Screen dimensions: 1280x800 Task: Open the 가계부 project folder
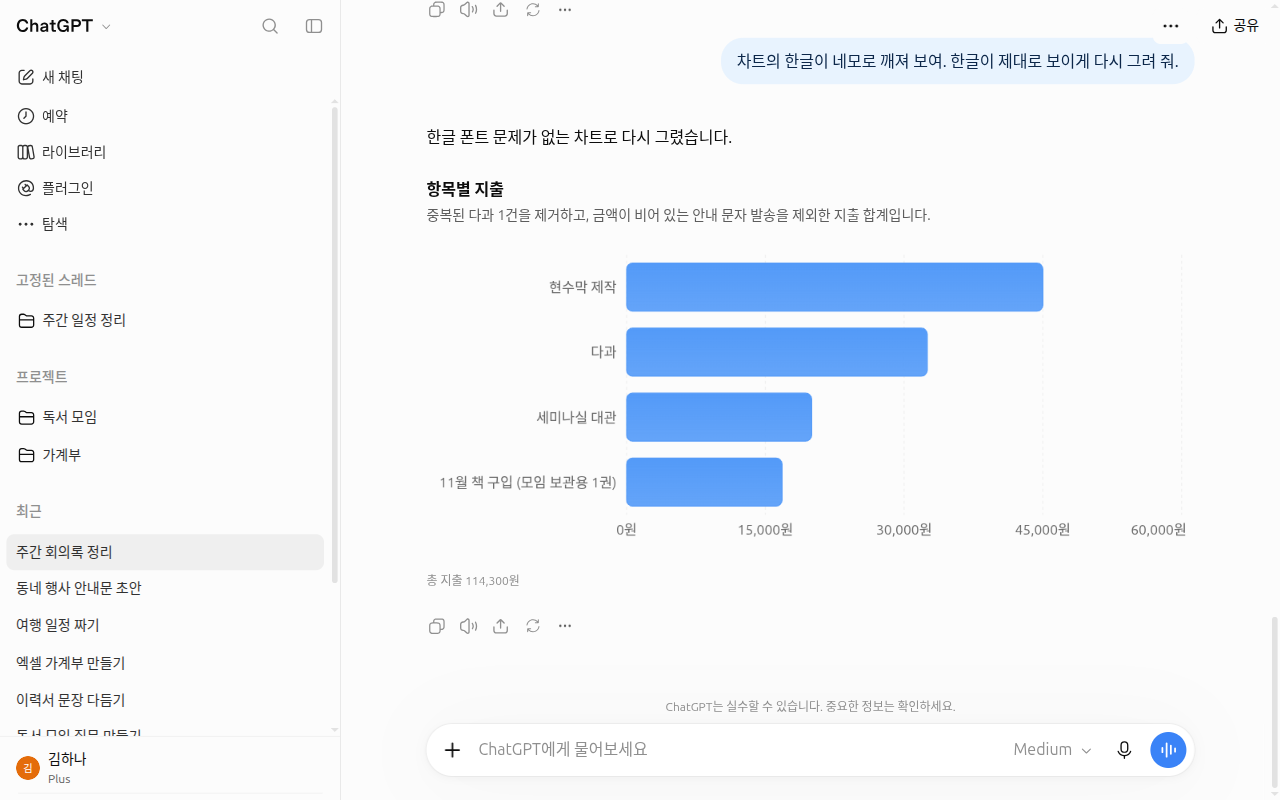point(165,455)
